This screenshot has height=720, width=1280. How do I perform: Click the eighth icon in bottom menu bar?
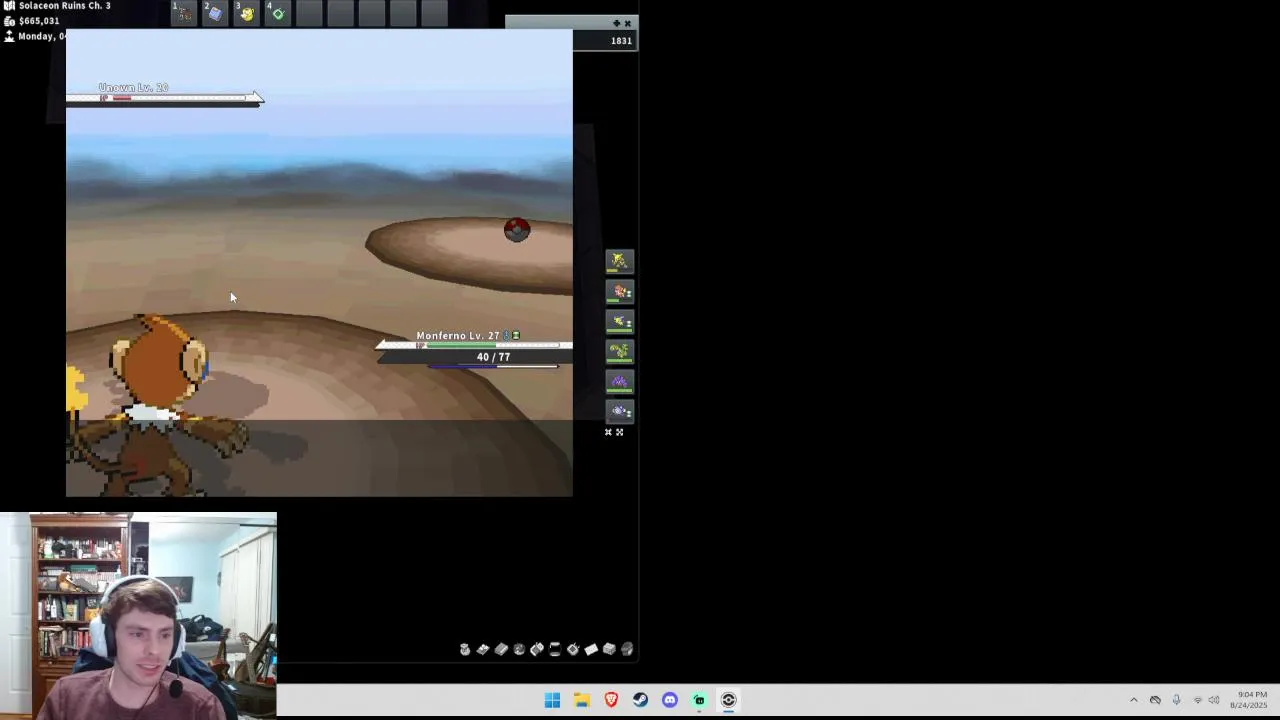(x=591, y=649)
